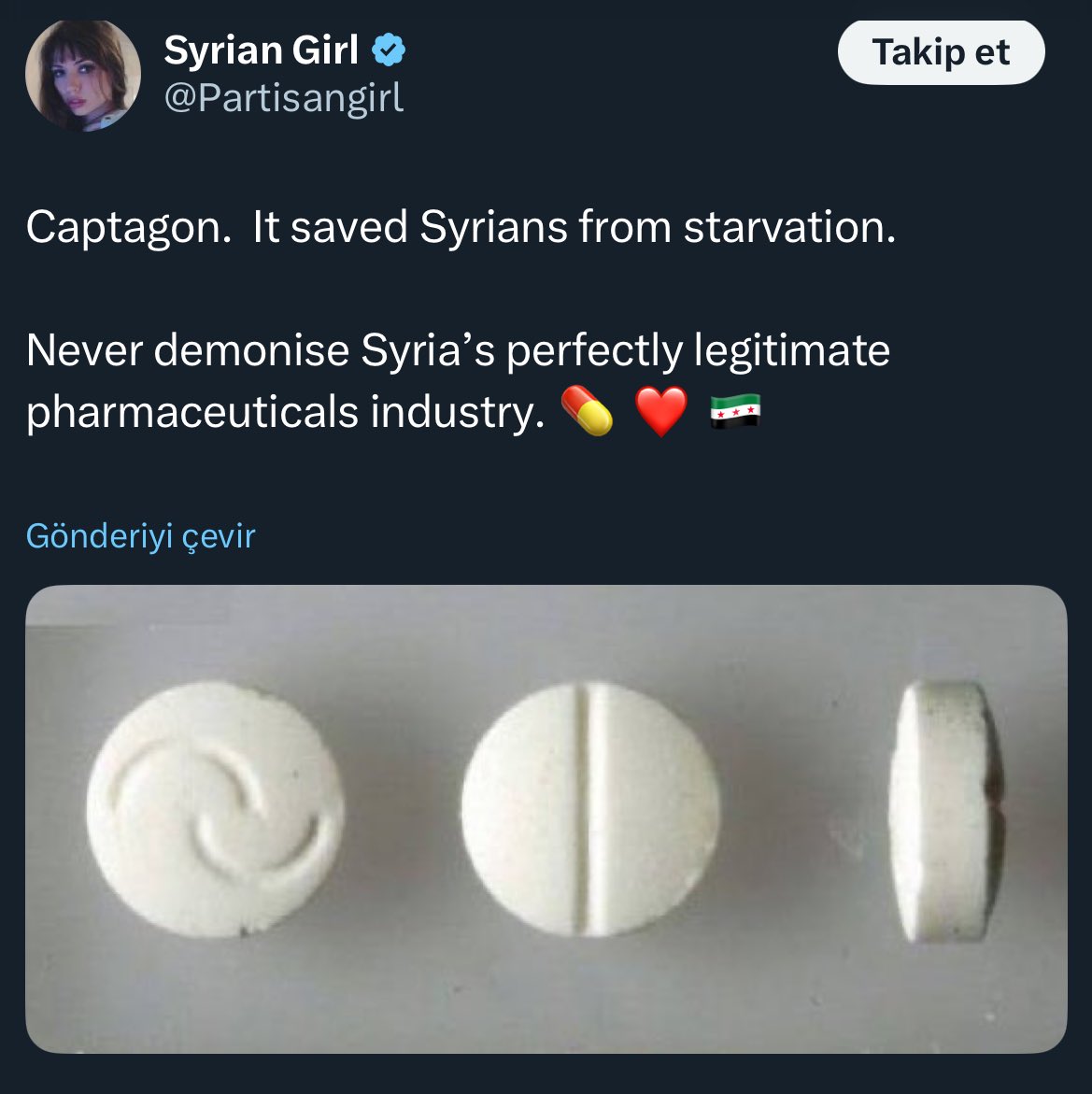Click the word perfectly in the post

click(x=594, y=351)
